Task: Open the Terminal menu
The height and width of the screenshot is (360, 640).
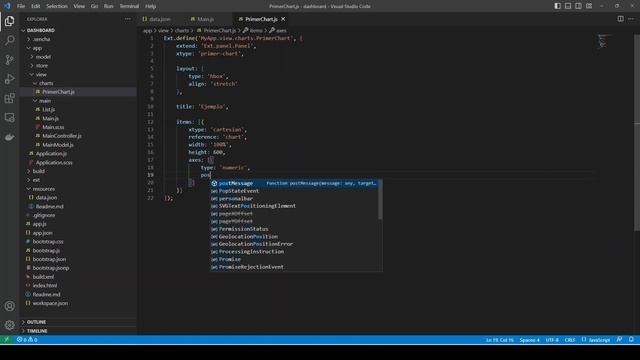Action: pyautogui.click(x=129, y=6)
